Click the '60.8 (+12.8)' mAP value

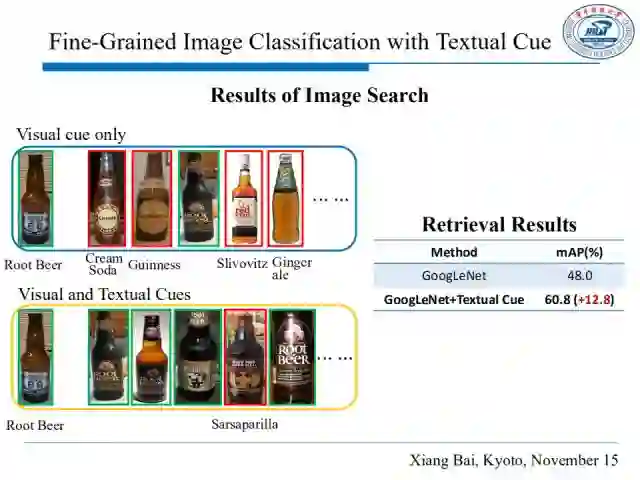[x=580, y=300]
